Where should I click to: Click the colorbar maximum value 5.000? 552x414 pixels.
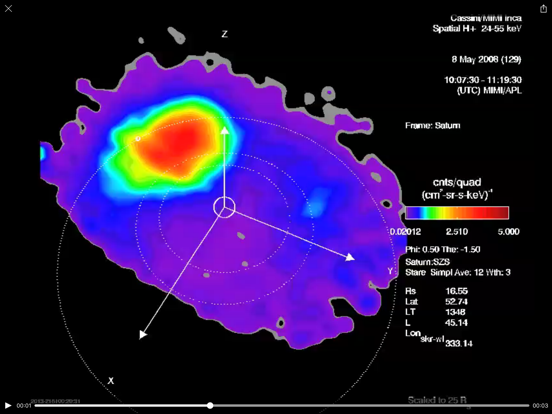(508, 232)
